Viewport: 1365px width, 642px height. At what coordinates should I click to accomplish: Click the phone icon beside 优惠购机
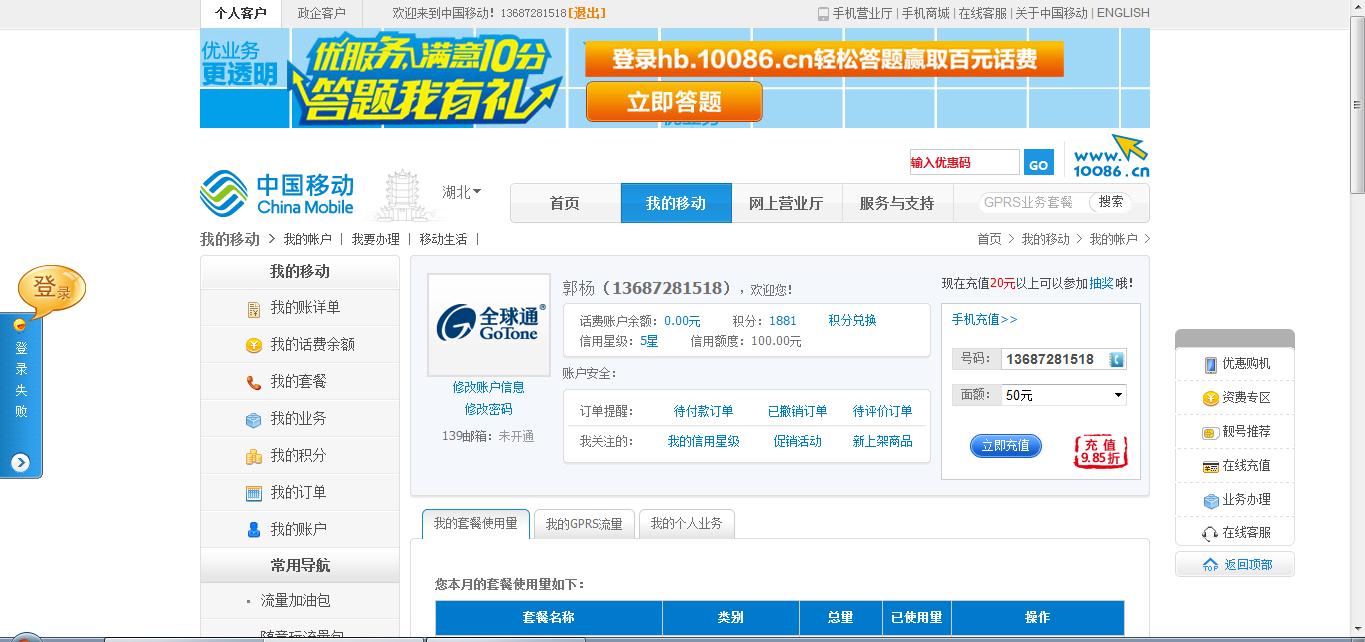click(1210, 364)
